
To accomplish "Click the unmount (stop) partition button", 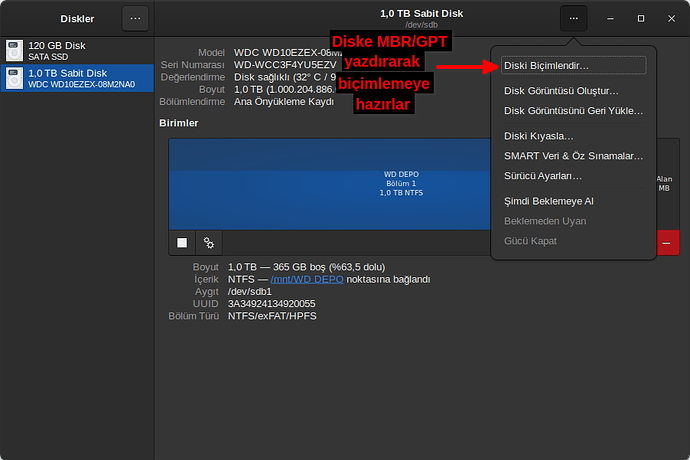I will (x=181, y=242).
